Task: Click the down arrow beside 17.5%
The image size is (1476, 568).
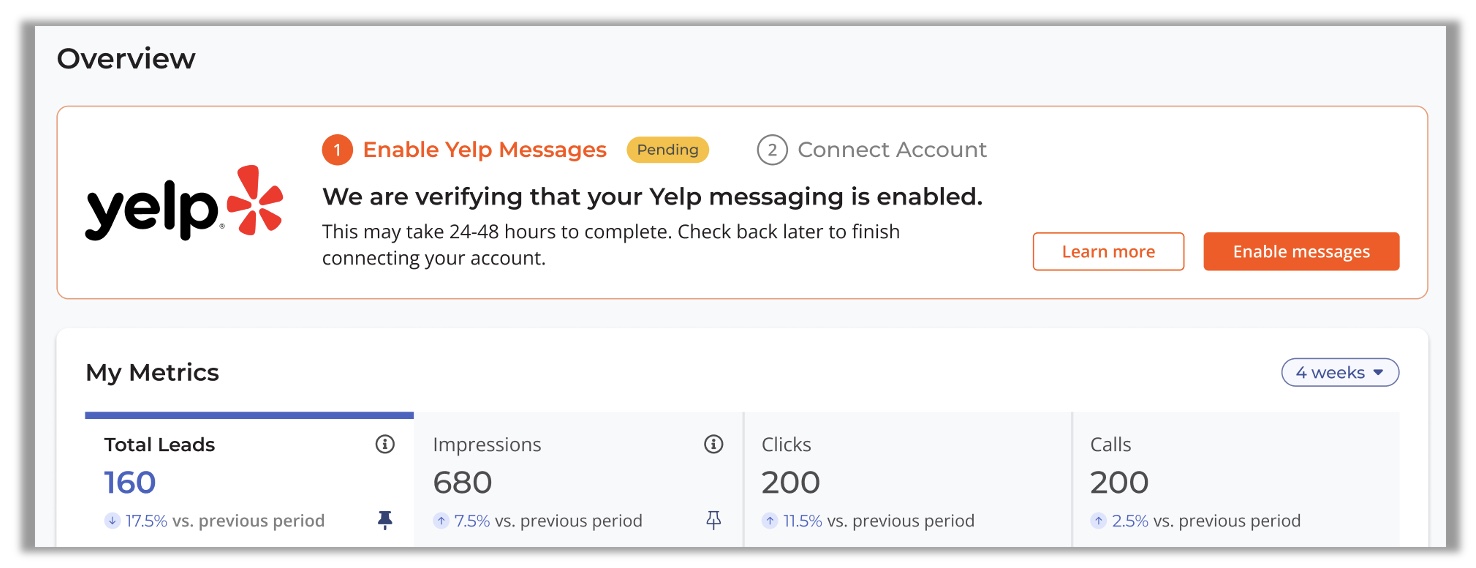Action: coord(112,521)
